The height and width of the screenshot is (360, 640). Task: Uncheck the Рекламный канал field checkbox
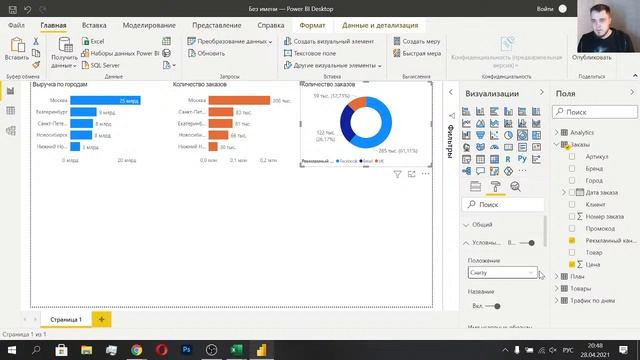pos(572,240)
